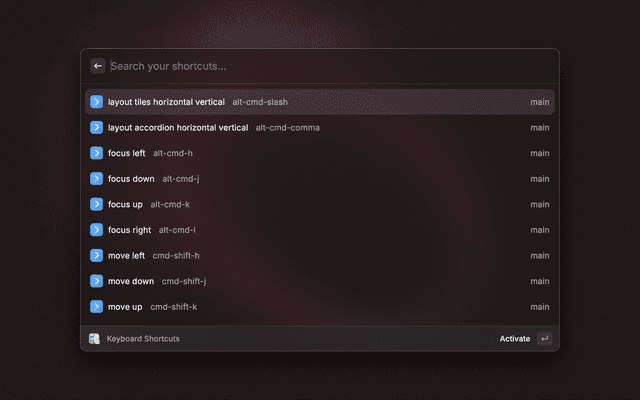Click icon next to layout accordion shortcut

point(96,128)
